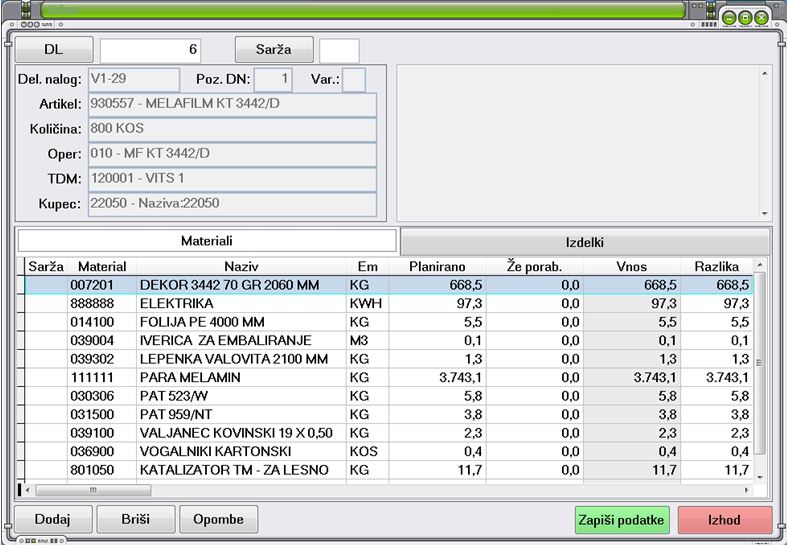The width and height of the screenshot is (787, 545).
Task: Click the materials table up scroll arrow
Action: 760,265
